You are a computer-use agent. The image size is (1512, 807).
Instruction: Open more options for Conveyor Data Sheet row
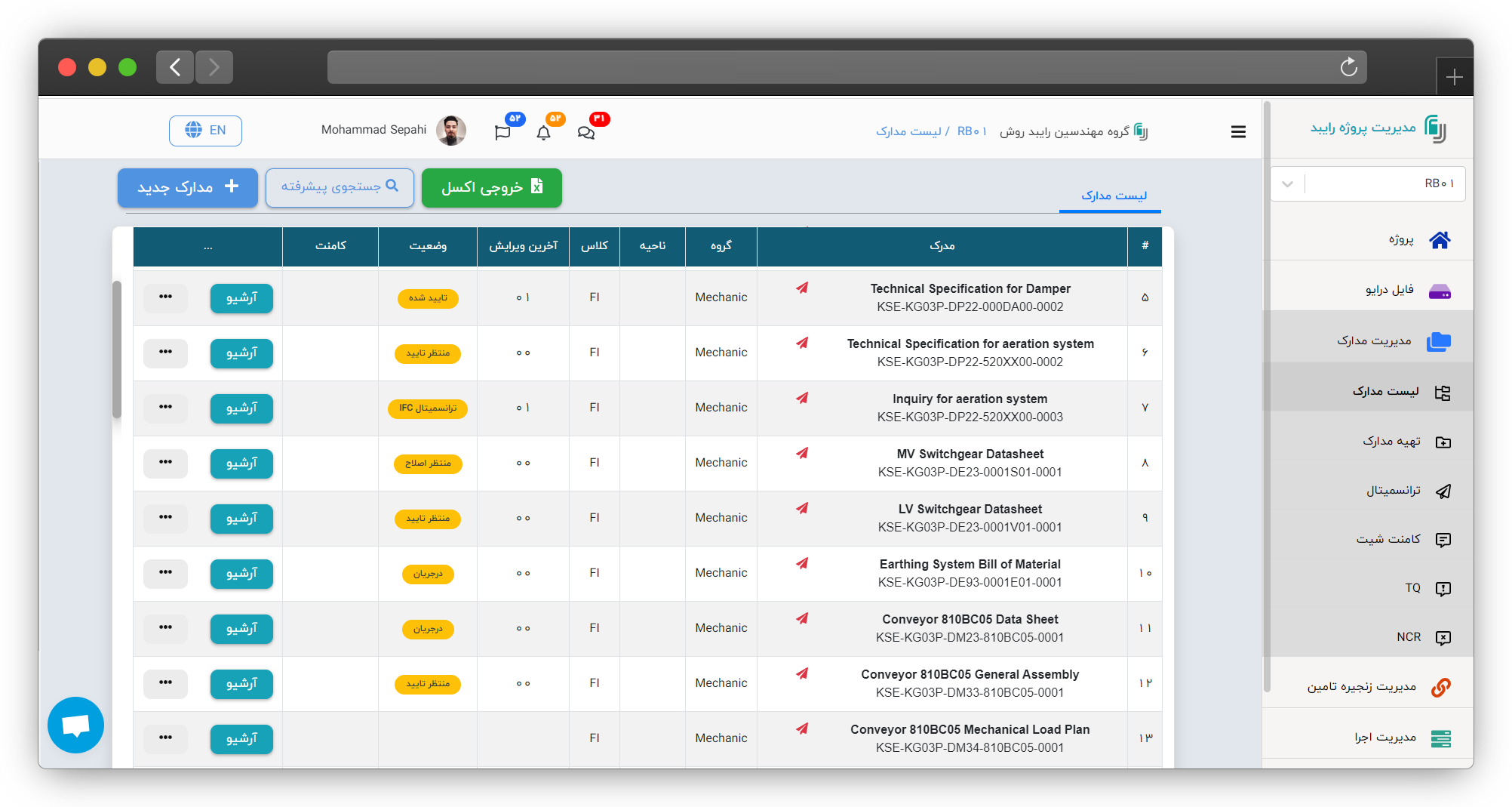(x=165, y=627)
